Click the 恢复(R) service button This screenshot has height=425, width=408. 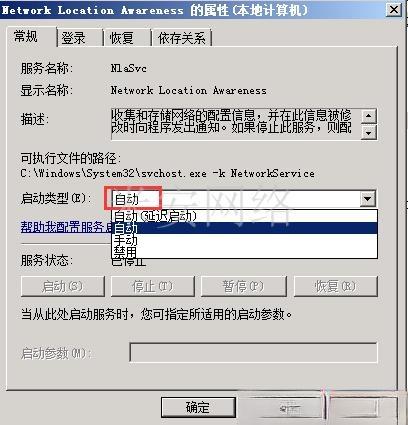click(335, 286)
